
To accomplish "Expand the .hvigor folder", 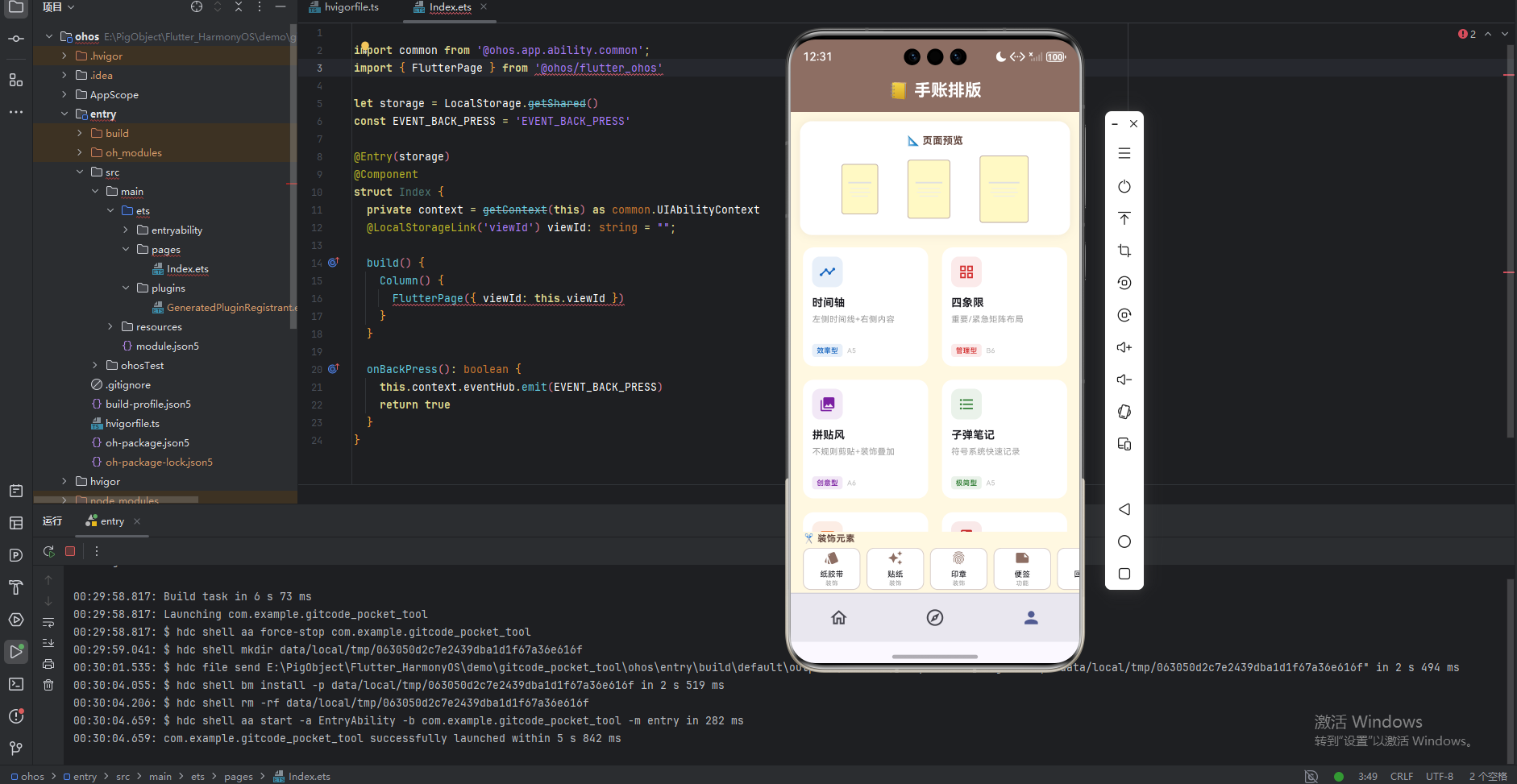I will 64,56.
